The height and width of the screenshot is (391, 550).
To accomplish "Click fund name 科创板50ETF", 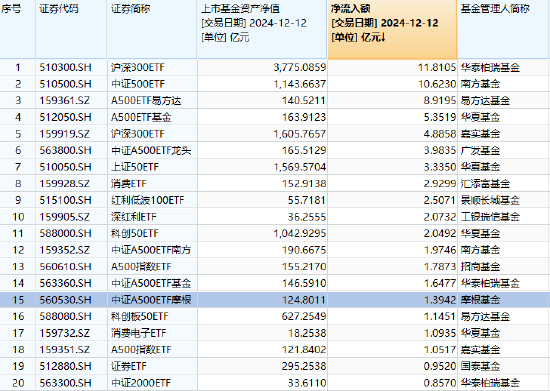I will click(140, 316).
